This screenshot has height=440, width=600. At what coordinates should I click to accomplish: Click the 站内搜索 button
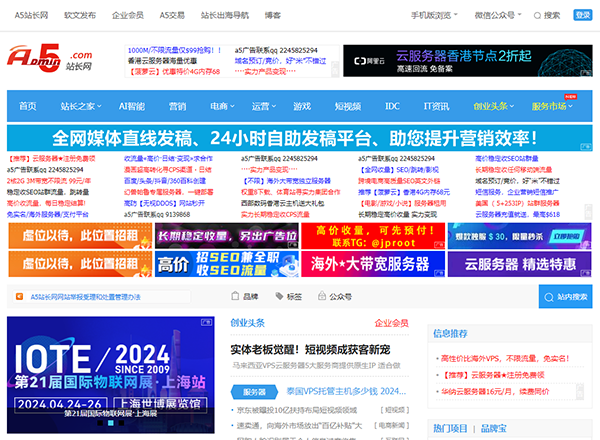[566, 297]
